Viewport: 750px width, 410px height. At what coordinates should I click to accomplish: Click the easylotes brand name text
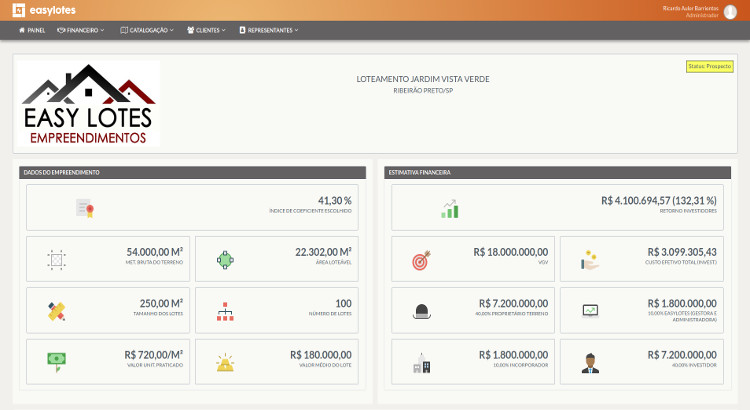point(53,10)
